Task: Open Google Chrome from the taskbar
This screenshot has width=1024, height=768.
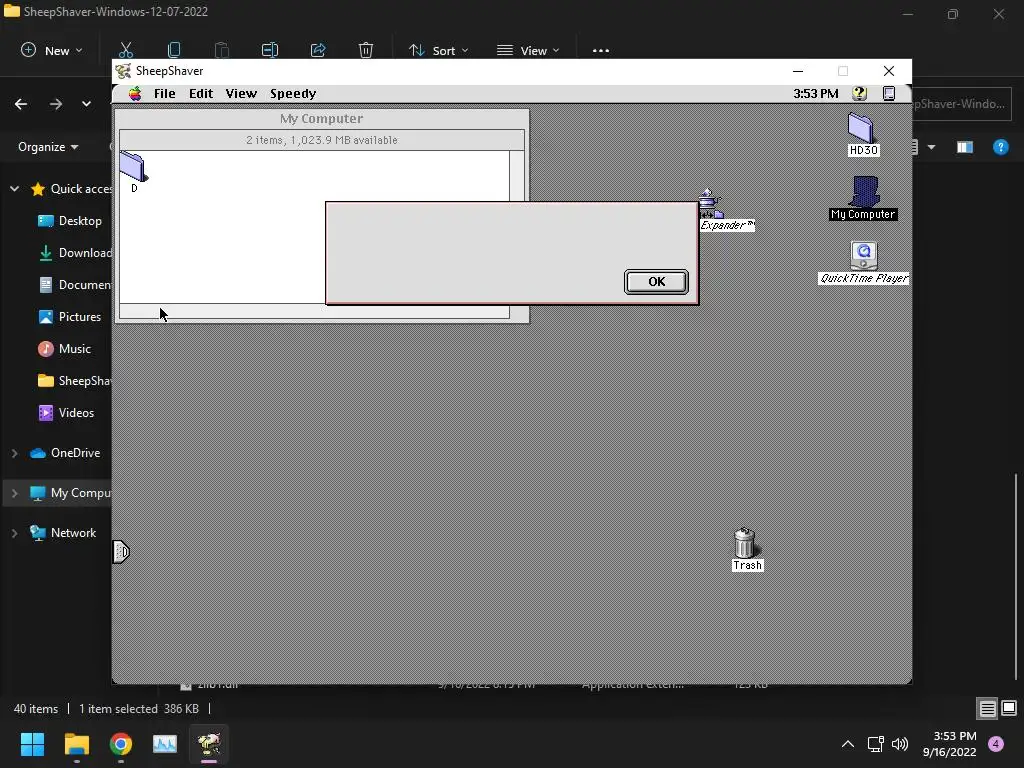Action: [x=121, y=744]
